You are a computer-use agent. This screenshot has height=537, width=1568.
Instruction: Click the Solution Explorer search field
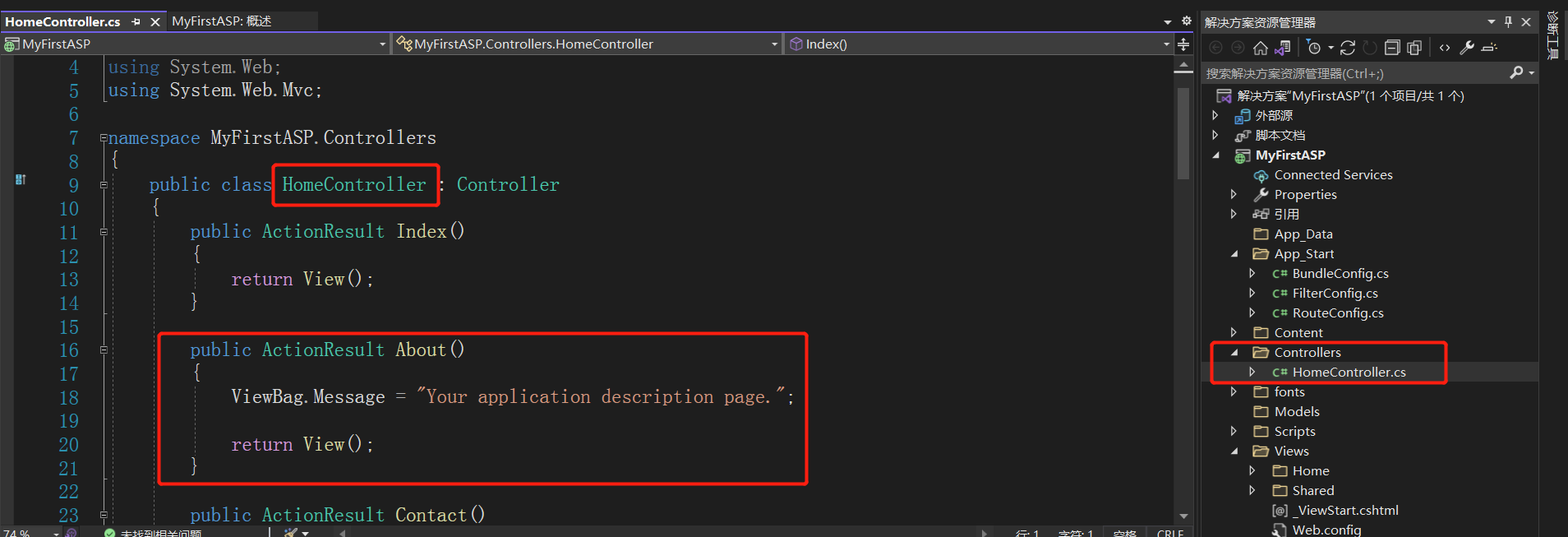1354,73
